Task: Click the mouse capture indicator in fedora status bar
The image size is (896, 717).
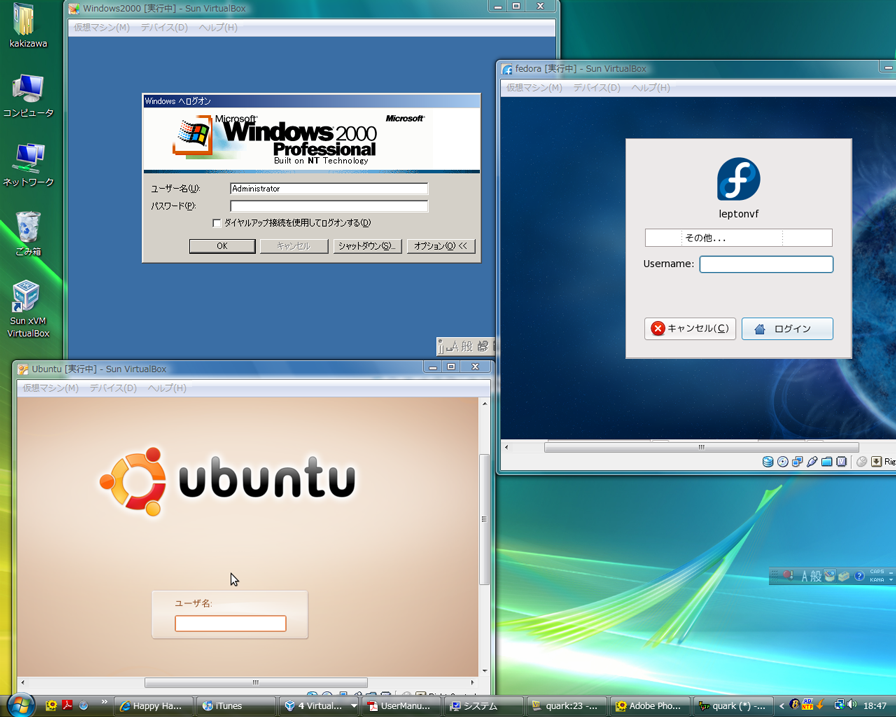Action: pyautogui.click(x=862, y=462)
